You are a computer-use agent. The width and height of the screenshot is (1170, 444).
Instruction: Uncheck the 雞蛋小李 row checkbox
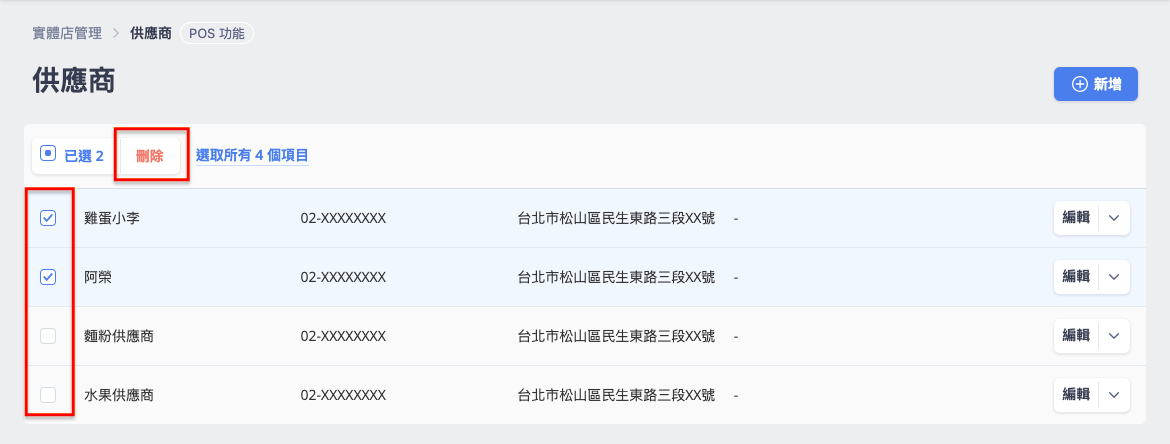point(48,218)
